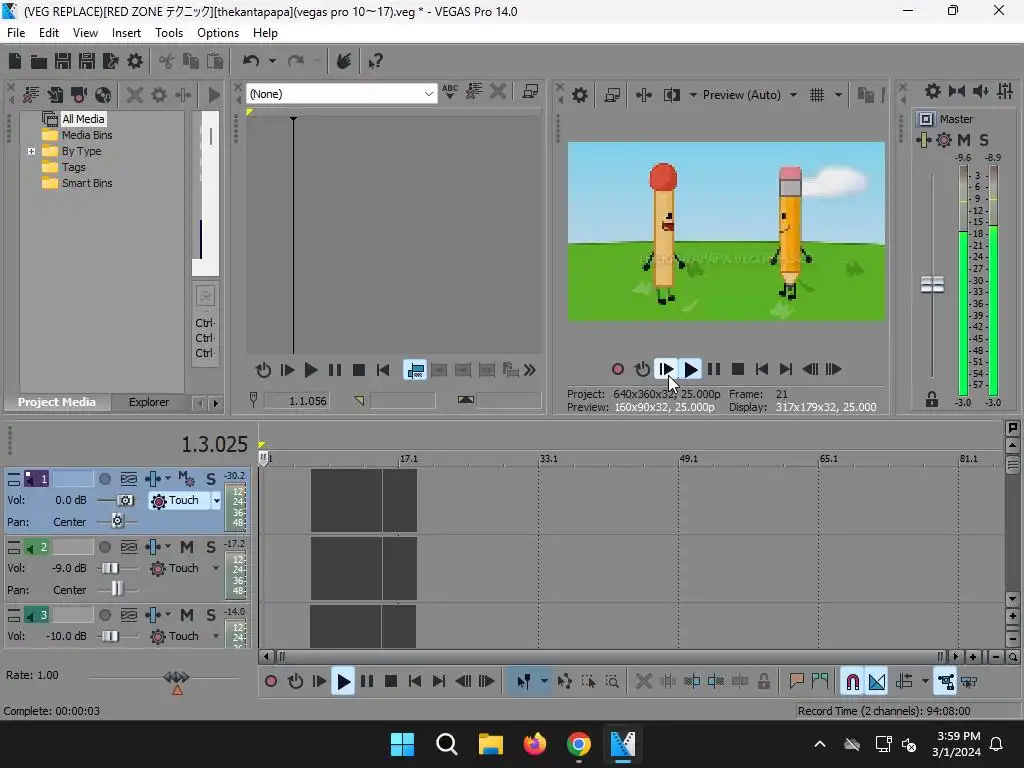Save the project with the disk icon
Viewport: 1024px width, 768px height.
coord(63,61)
